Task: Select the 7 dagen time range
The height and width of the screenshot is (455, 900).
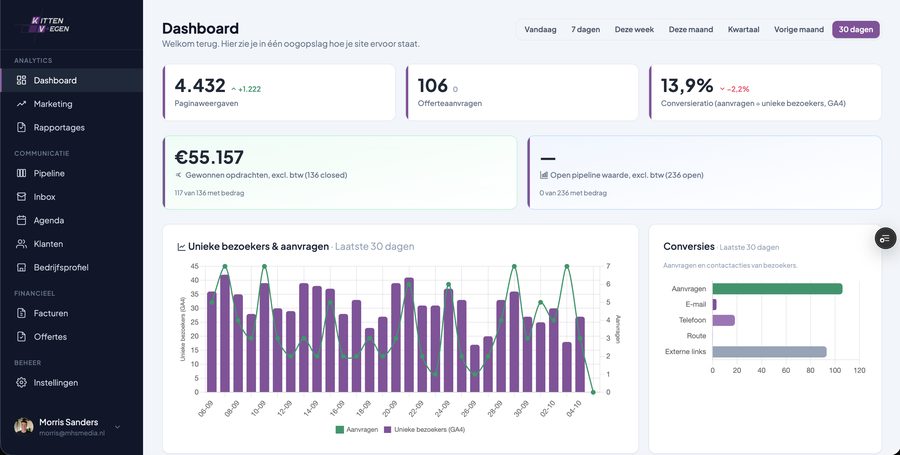Action: pos(585,29)
